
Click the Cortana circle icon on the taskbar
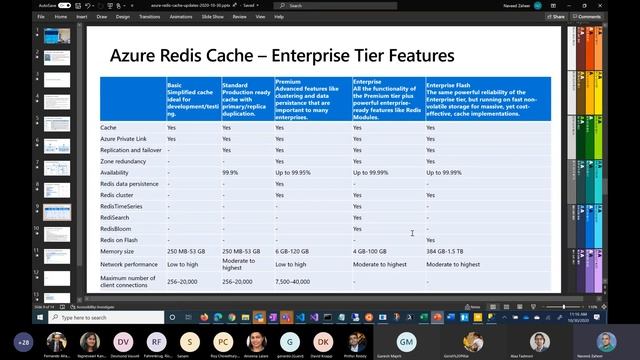(172, 318)
